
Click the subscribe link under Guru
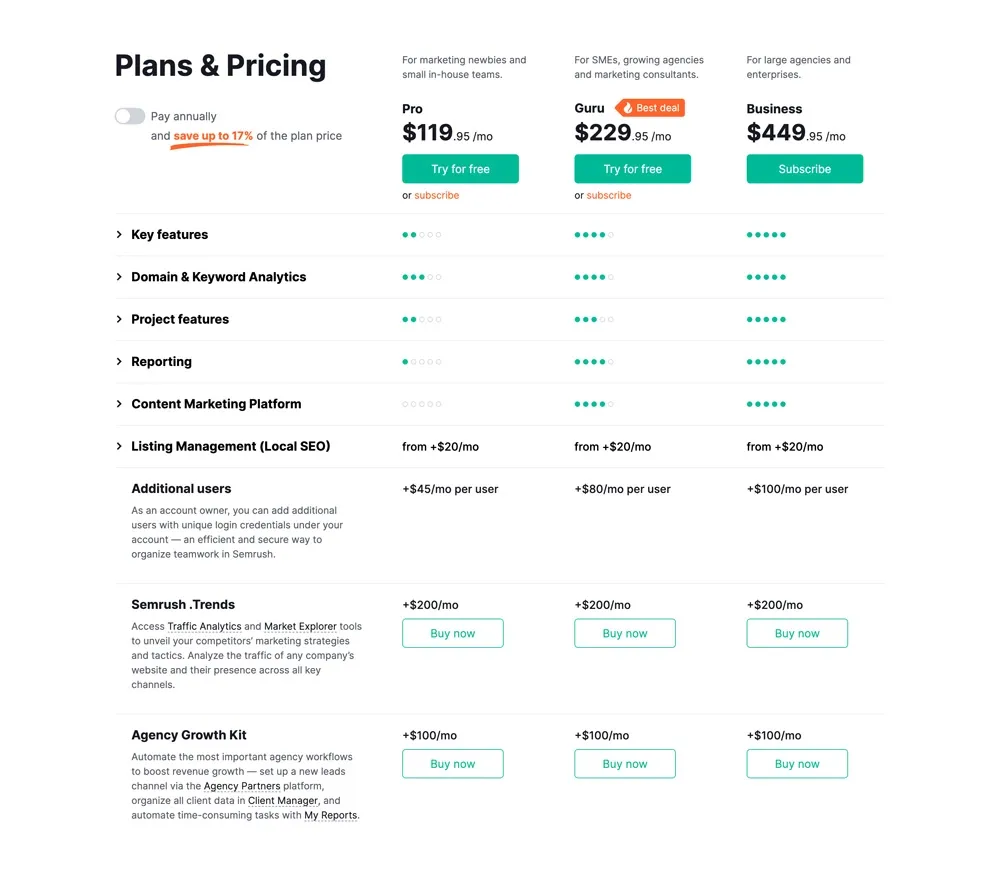click(x=609, y=196)
